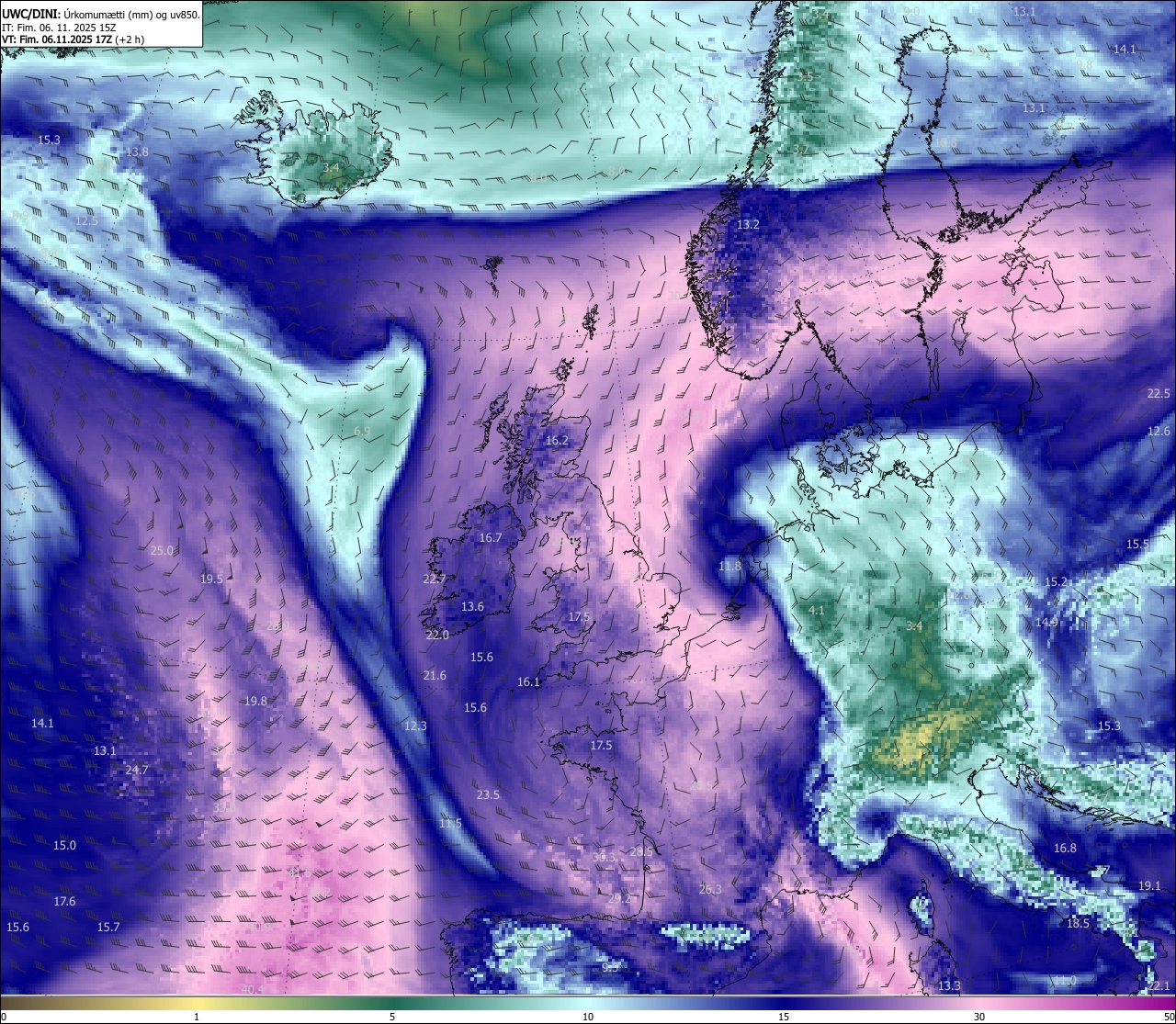1176x1024 pixels.
Task: Click the 22.0 value southwest of Ireland
Action: pos(437,636)
